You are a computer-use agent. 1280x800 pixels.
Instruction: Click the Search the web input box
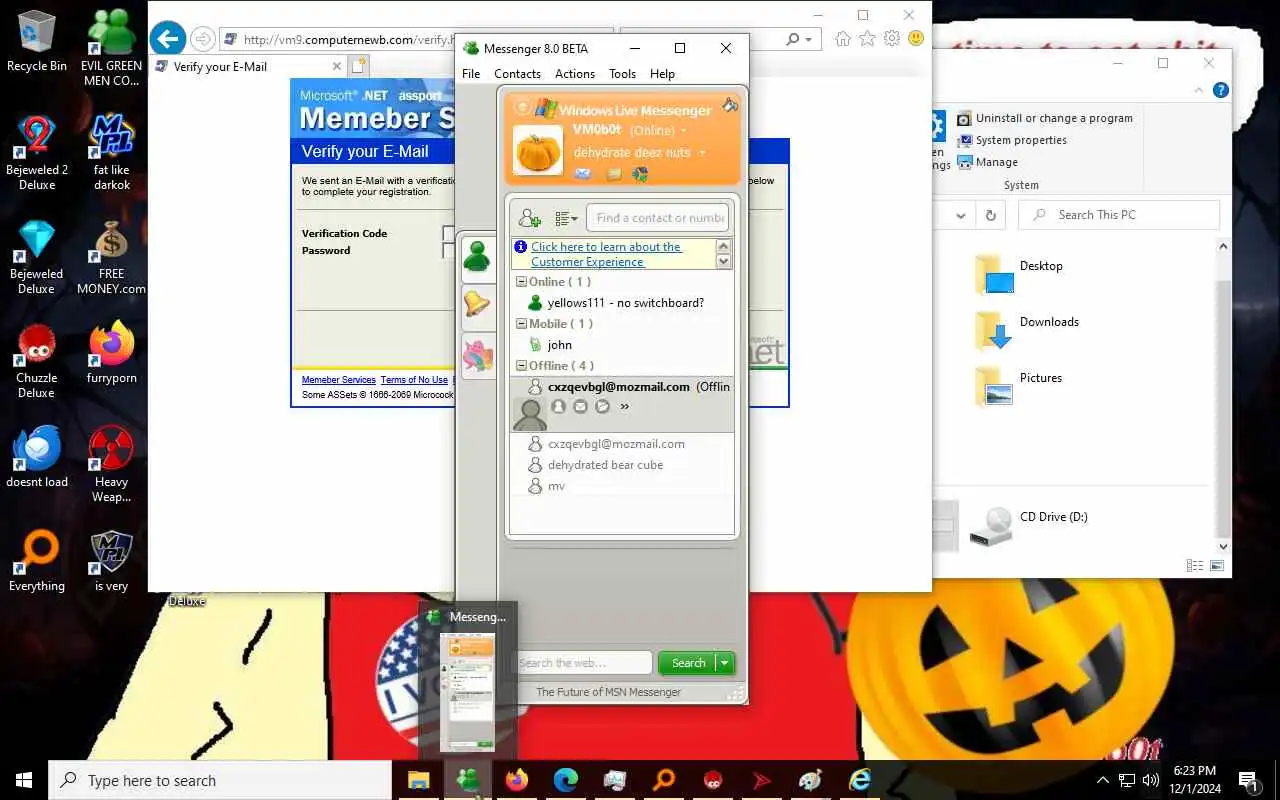pos(584,663)
